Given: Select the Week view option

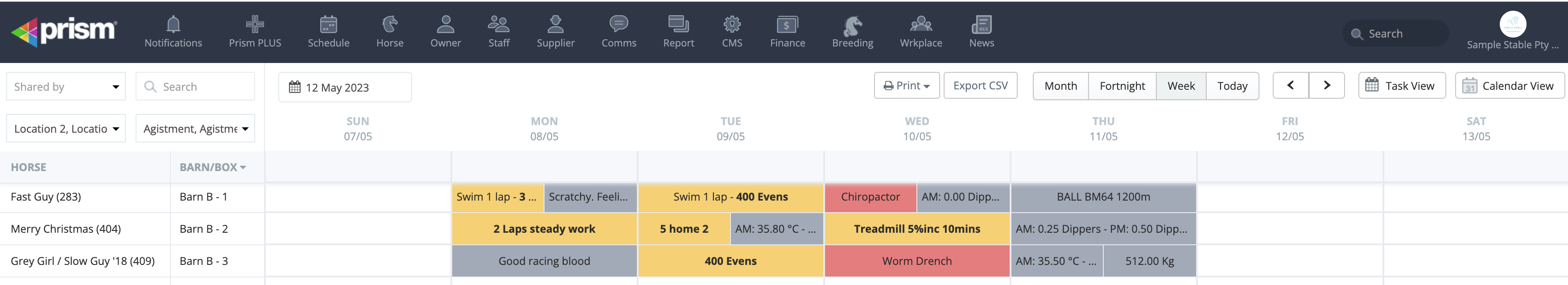Looking at the screenshot, I should 1181,86.
